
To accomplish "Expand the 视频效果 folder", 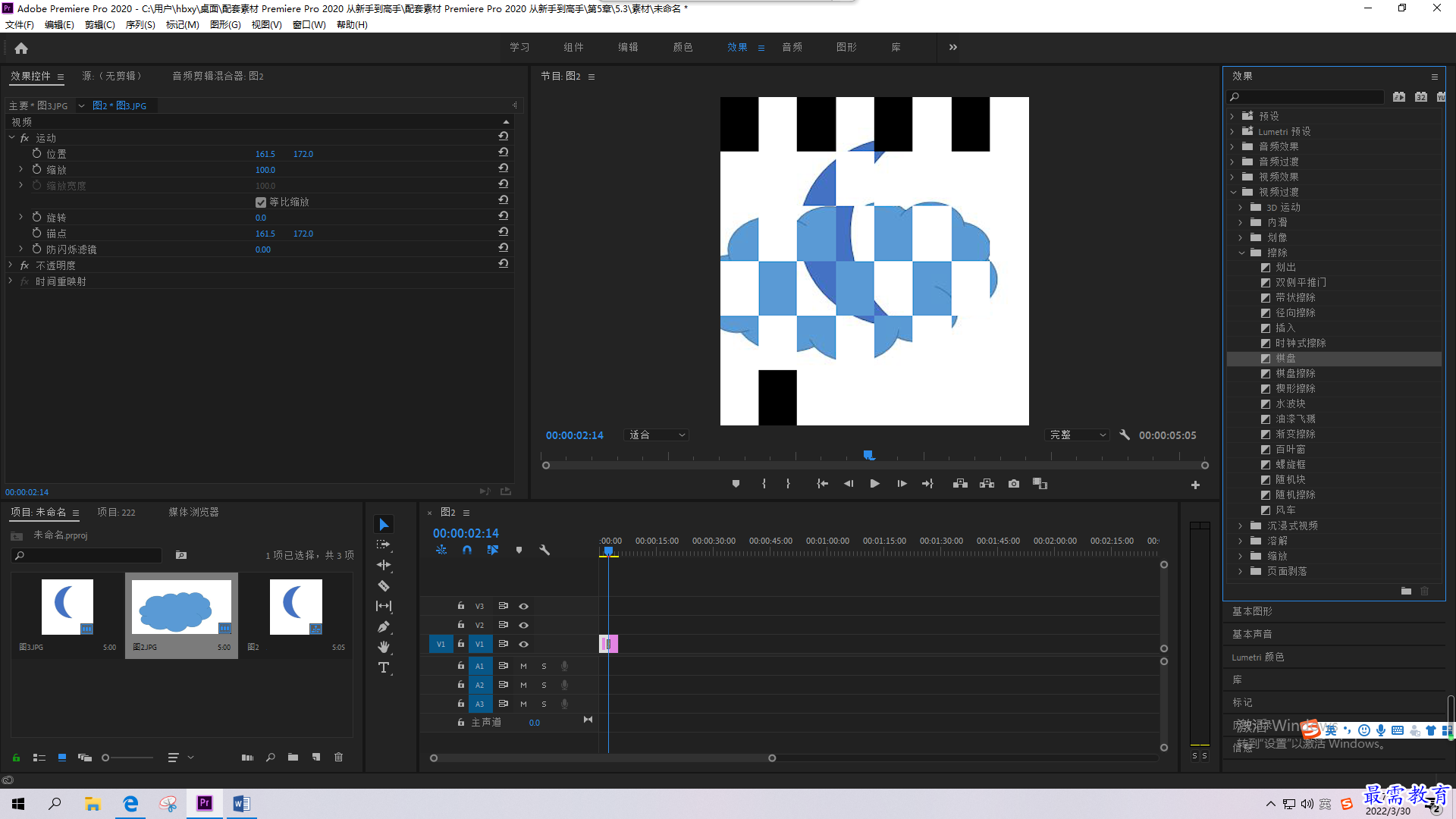I will [x=1232, y=177].
